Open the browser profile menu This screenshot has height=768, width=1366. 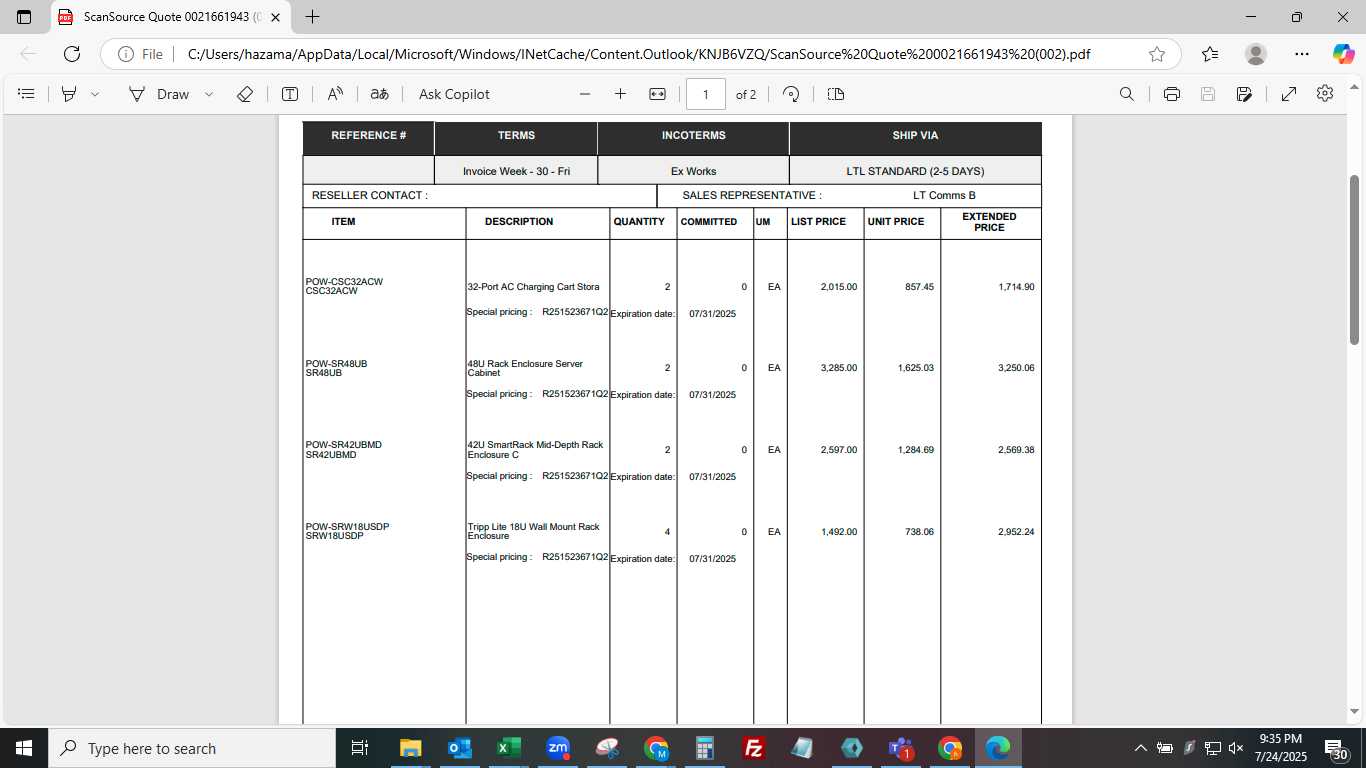[x=1256, y=54]
